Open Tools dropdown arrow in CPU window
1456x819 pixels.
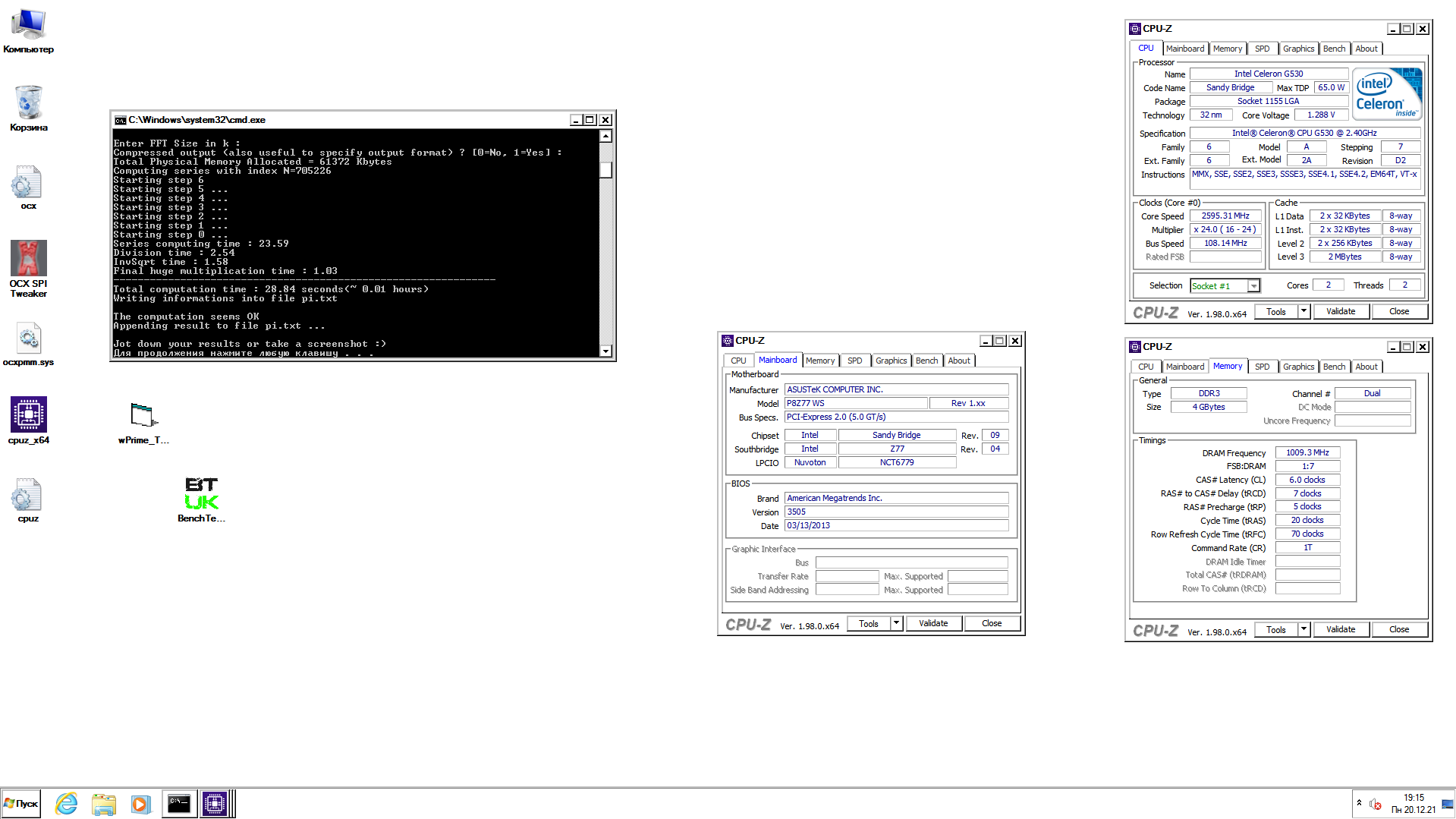point(1303,311)
